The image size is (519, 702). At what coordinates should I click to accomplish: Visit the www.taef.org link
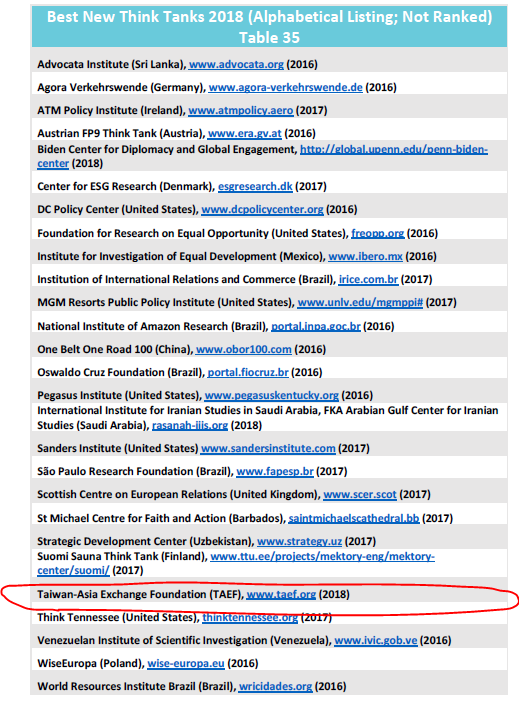point(281,595)
